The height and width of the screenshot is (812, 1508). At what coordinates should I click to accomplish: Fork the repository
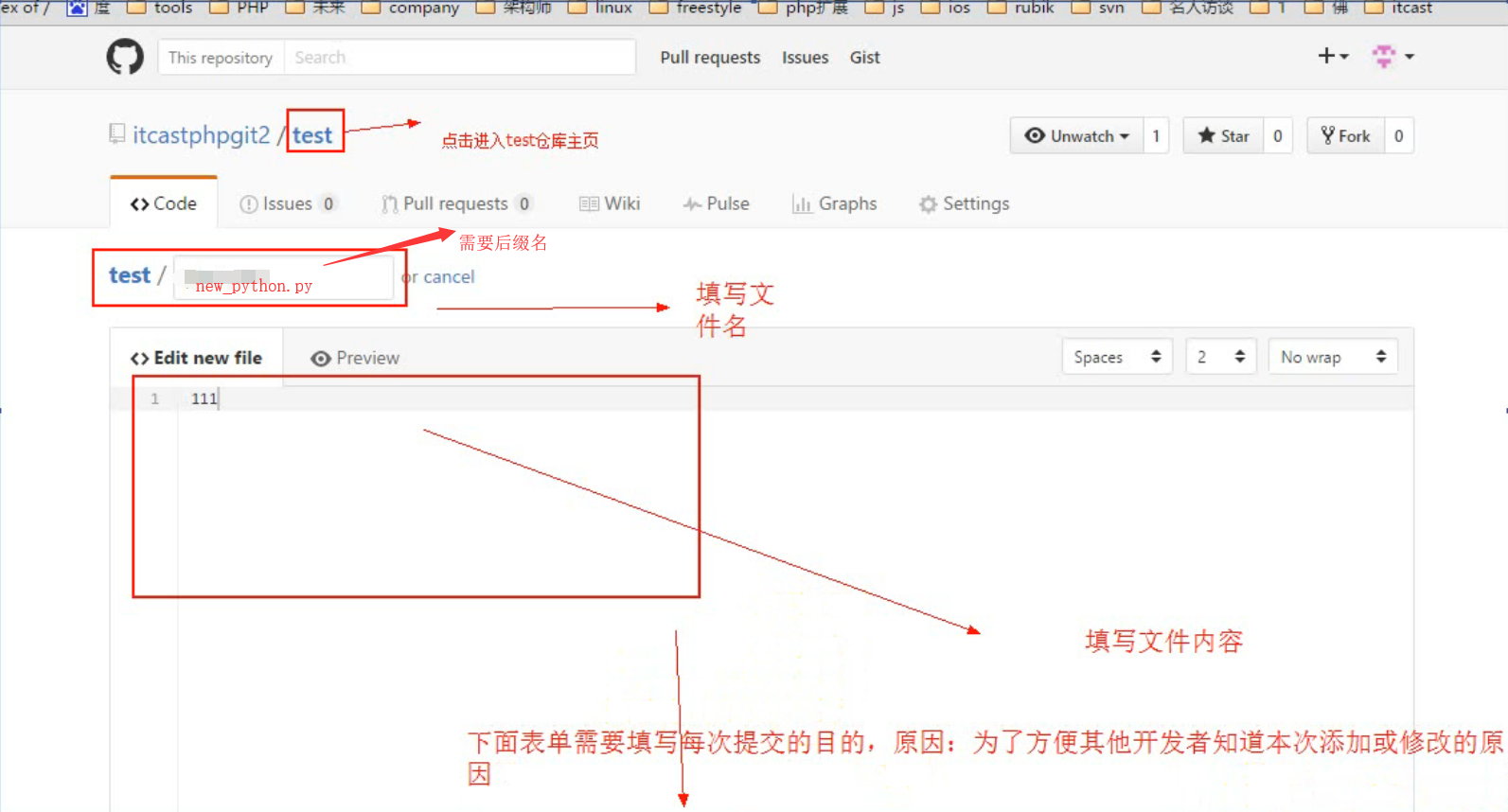1345,135
